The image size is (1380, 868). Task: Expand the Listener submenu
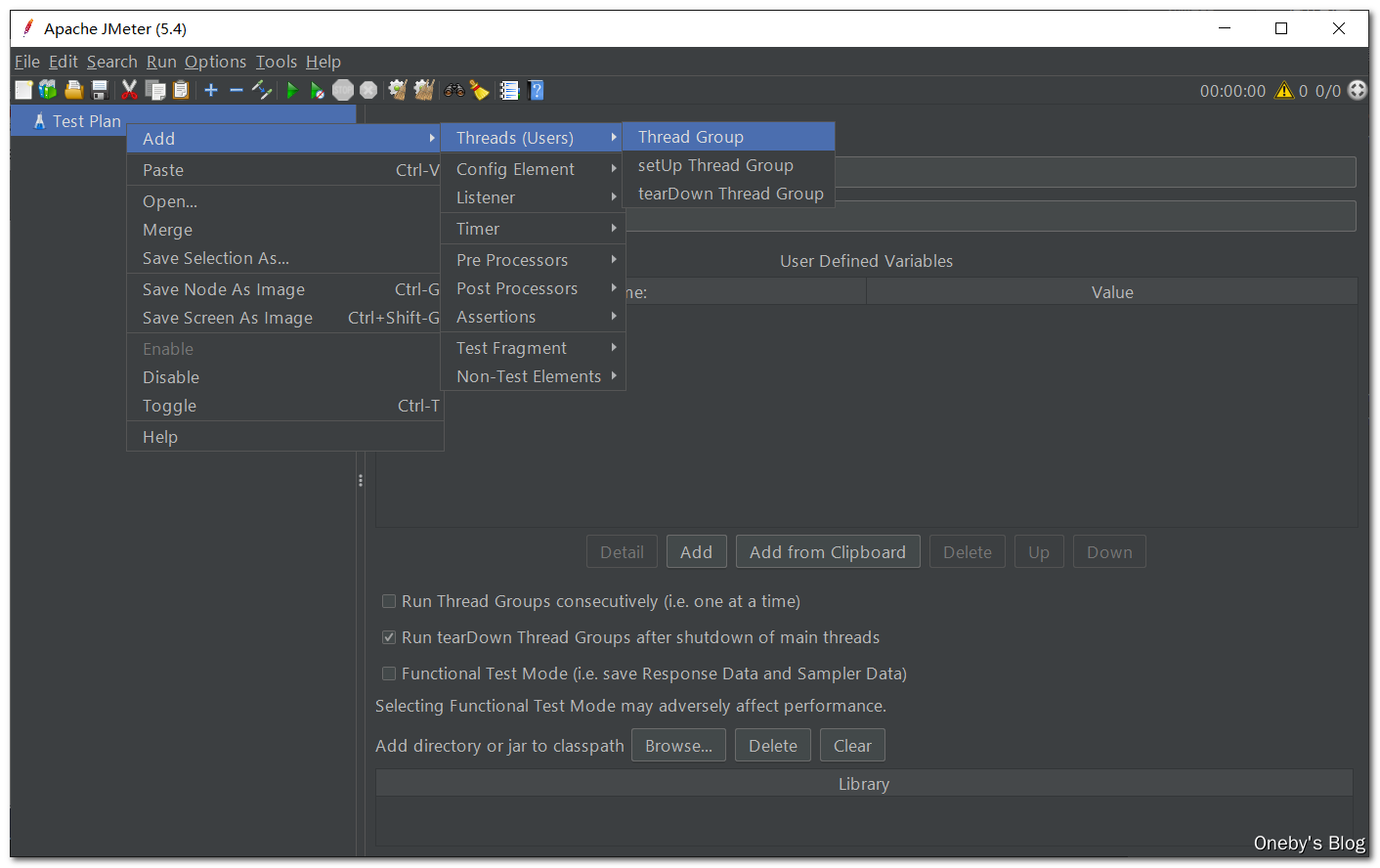click(533, 197)
